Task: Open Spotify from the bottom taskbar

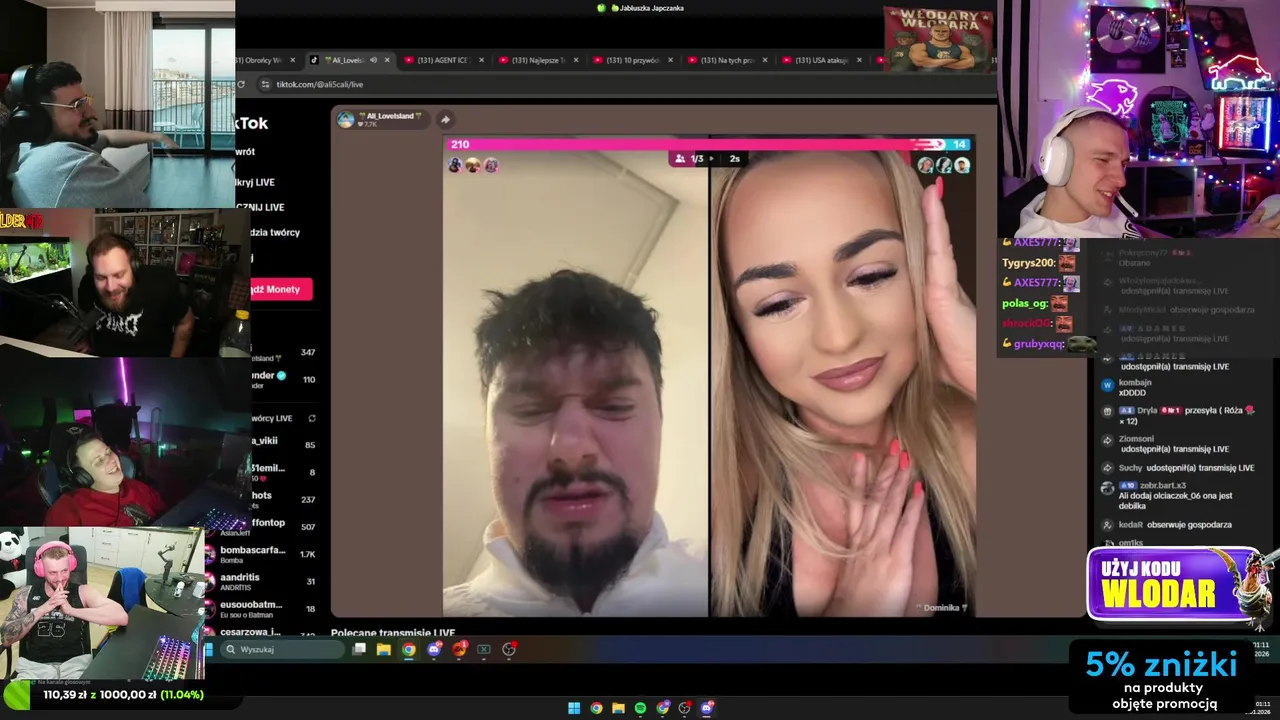Action: (x=640, y=708)
